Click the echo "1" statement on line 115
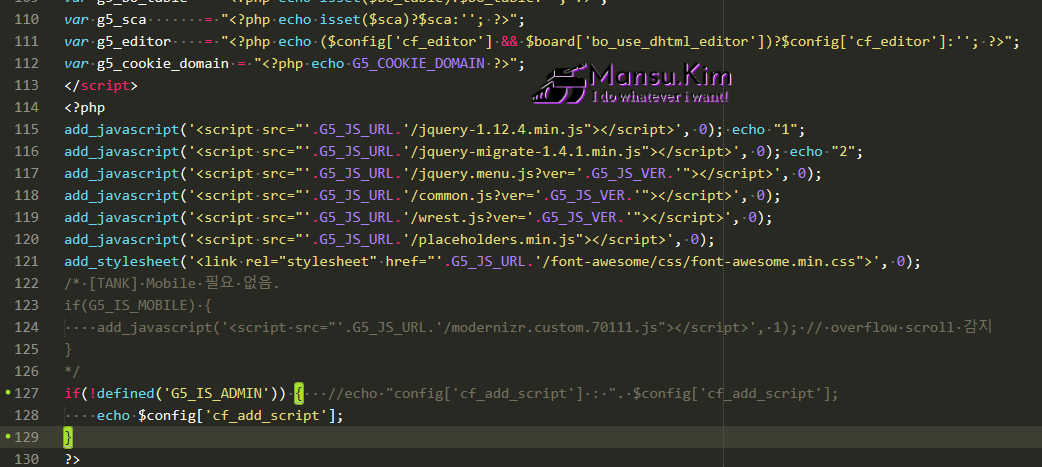Image resolution: width=1042 pixels, height=467 pixels. click(768, 130)
